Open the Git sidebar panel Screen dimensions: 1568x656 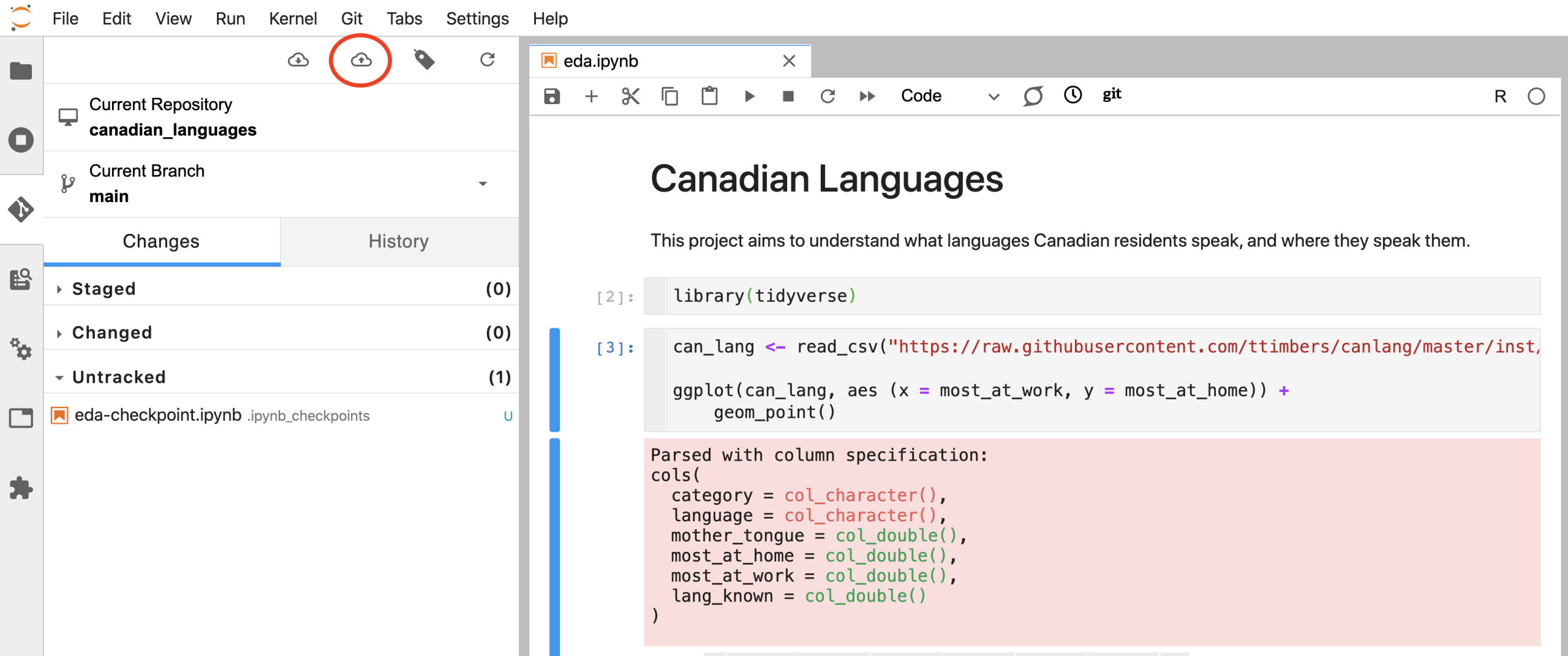pyautogui.click(x=21, y=209)
